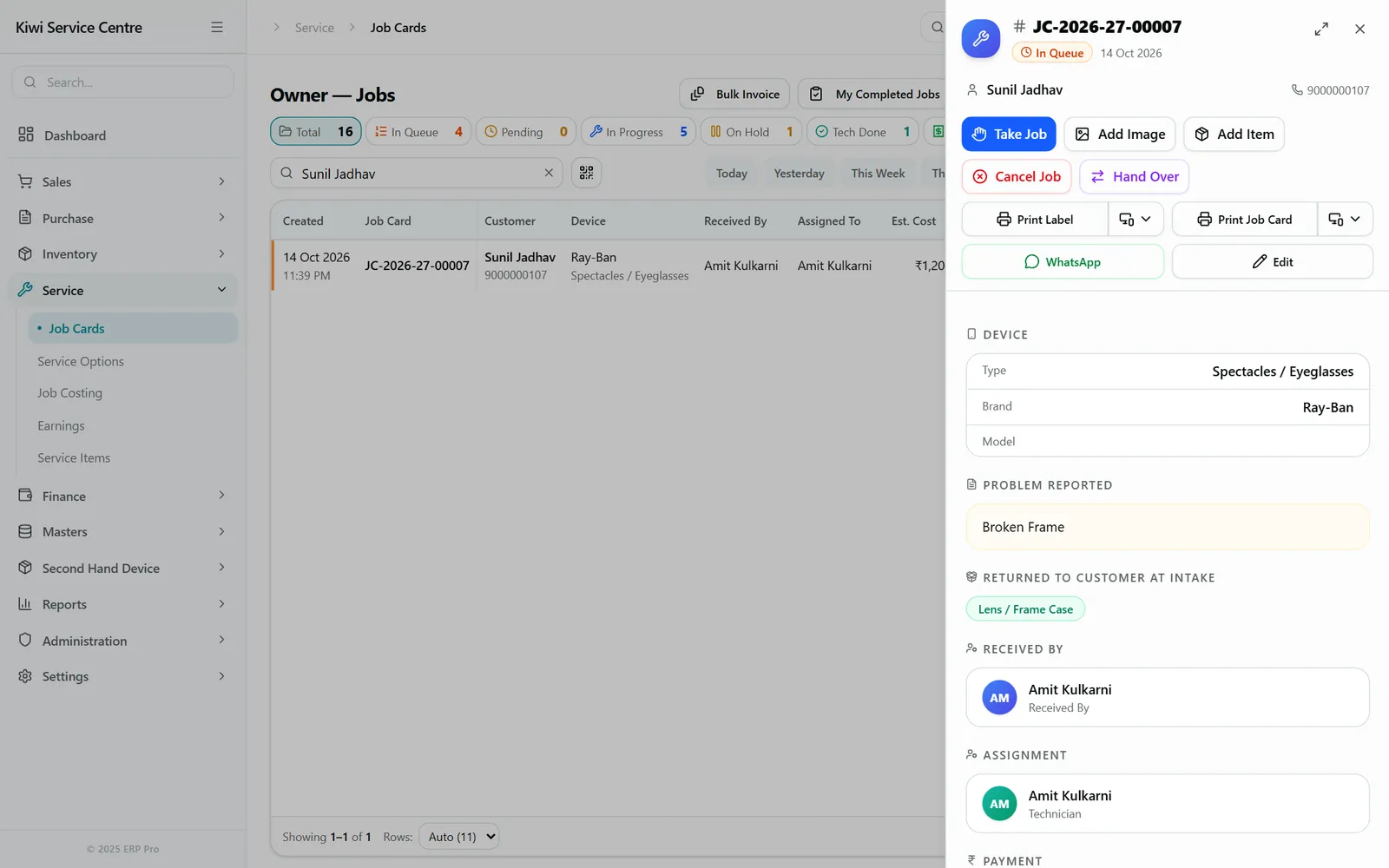Add an image to the job

click(x=1120, y=134)
